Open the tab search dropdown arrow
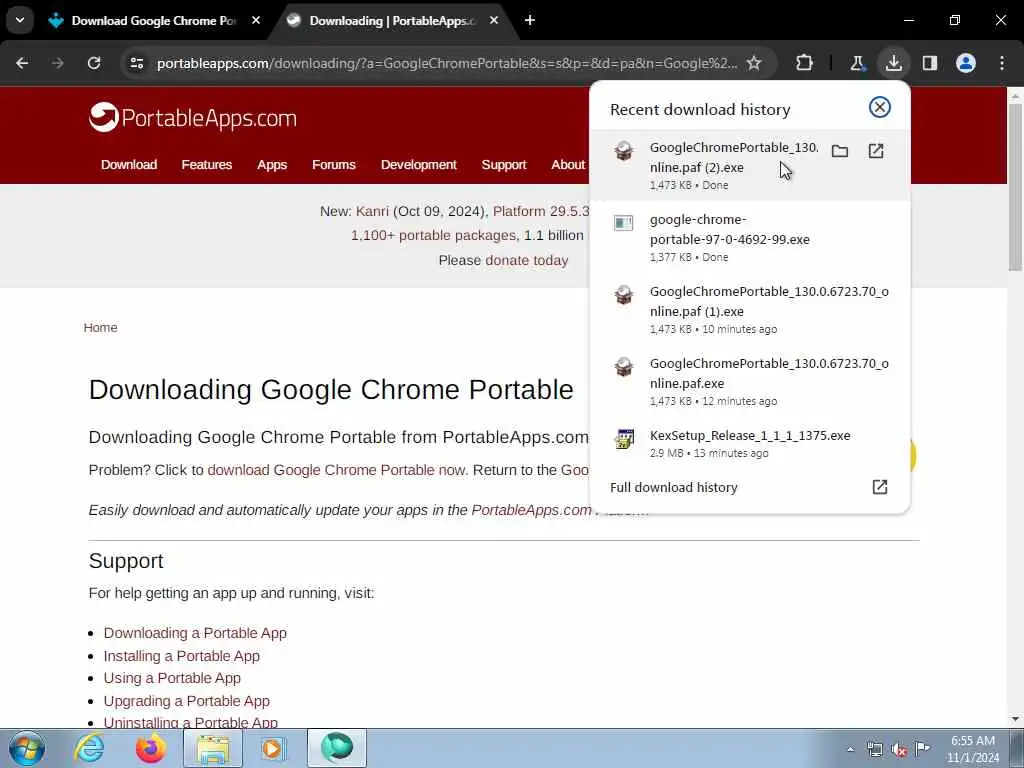The width and height of the screenshot is (1024, 768). click(x=20, y=20)
